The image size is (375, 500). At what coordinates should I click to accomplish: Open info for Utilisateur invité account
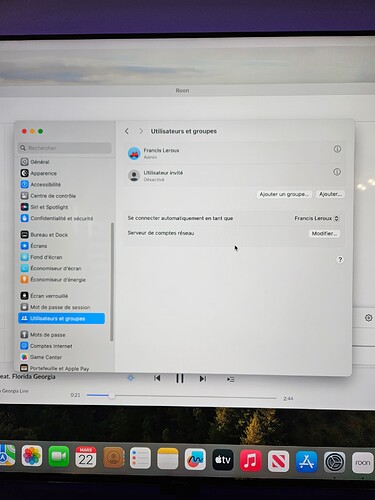337,172
